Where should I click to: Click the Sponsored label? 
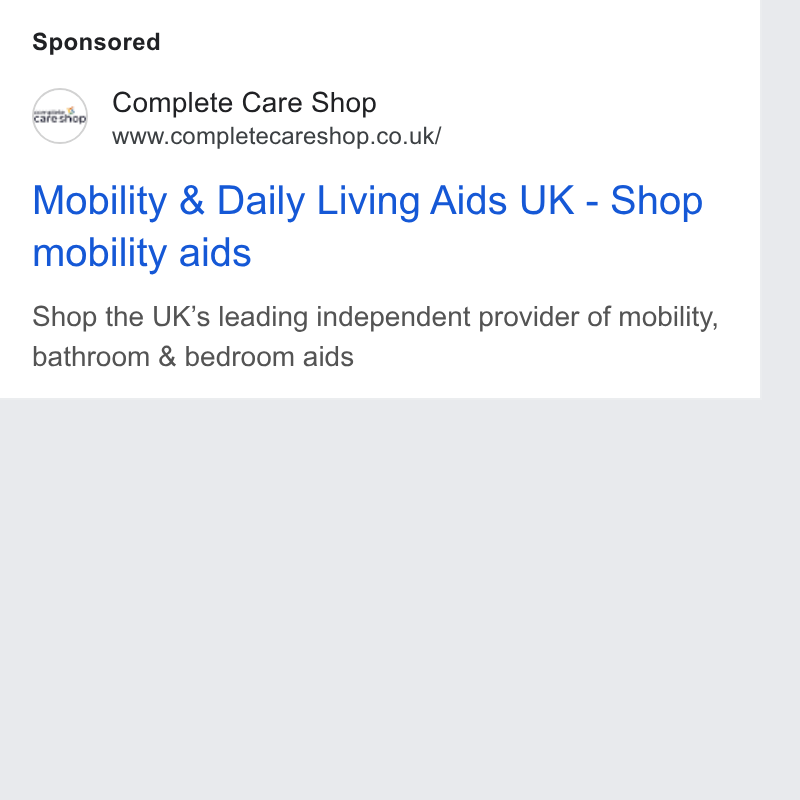[x=96, y=42]
